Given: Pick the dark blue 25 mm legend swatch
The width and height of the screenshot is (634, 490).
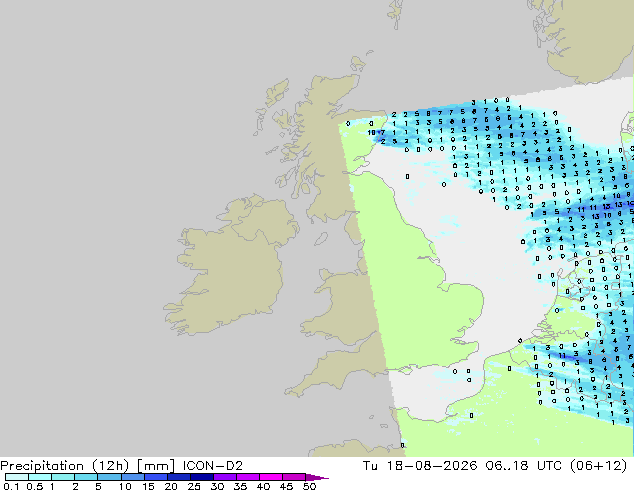Looking at the screenshot, I should 202,477.
